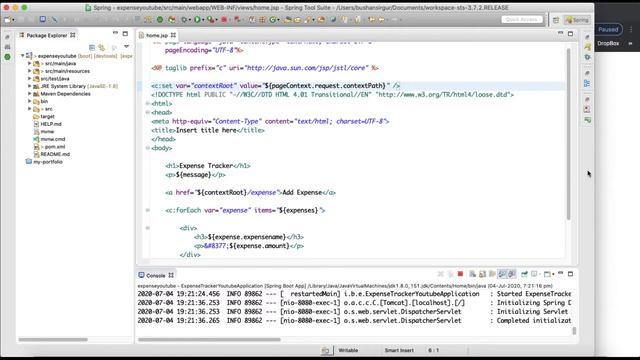Select my-portfolio project
The image size is (640, 360).
(48, 162)
